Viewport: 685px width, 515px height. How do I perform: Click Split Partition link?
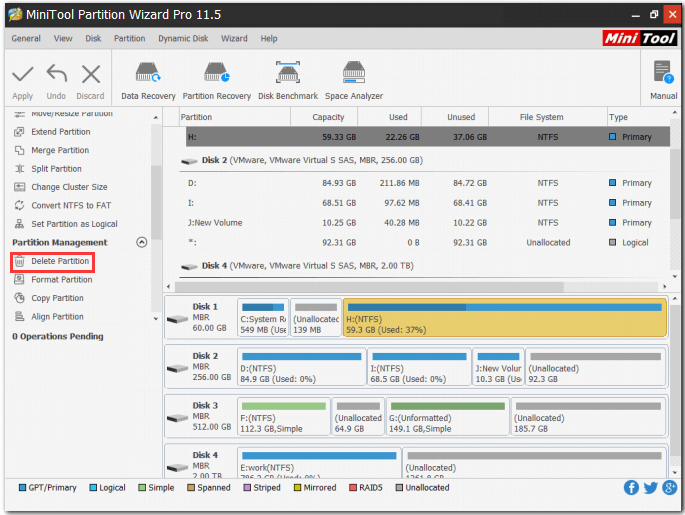pos(56,169)
